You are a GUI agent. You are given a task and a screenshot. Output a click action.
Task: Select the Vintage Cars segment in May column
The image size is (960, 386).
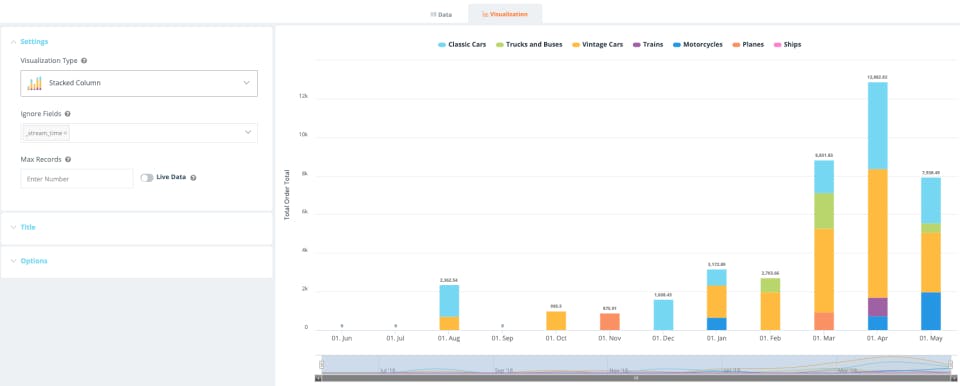[x=931, y=262]
